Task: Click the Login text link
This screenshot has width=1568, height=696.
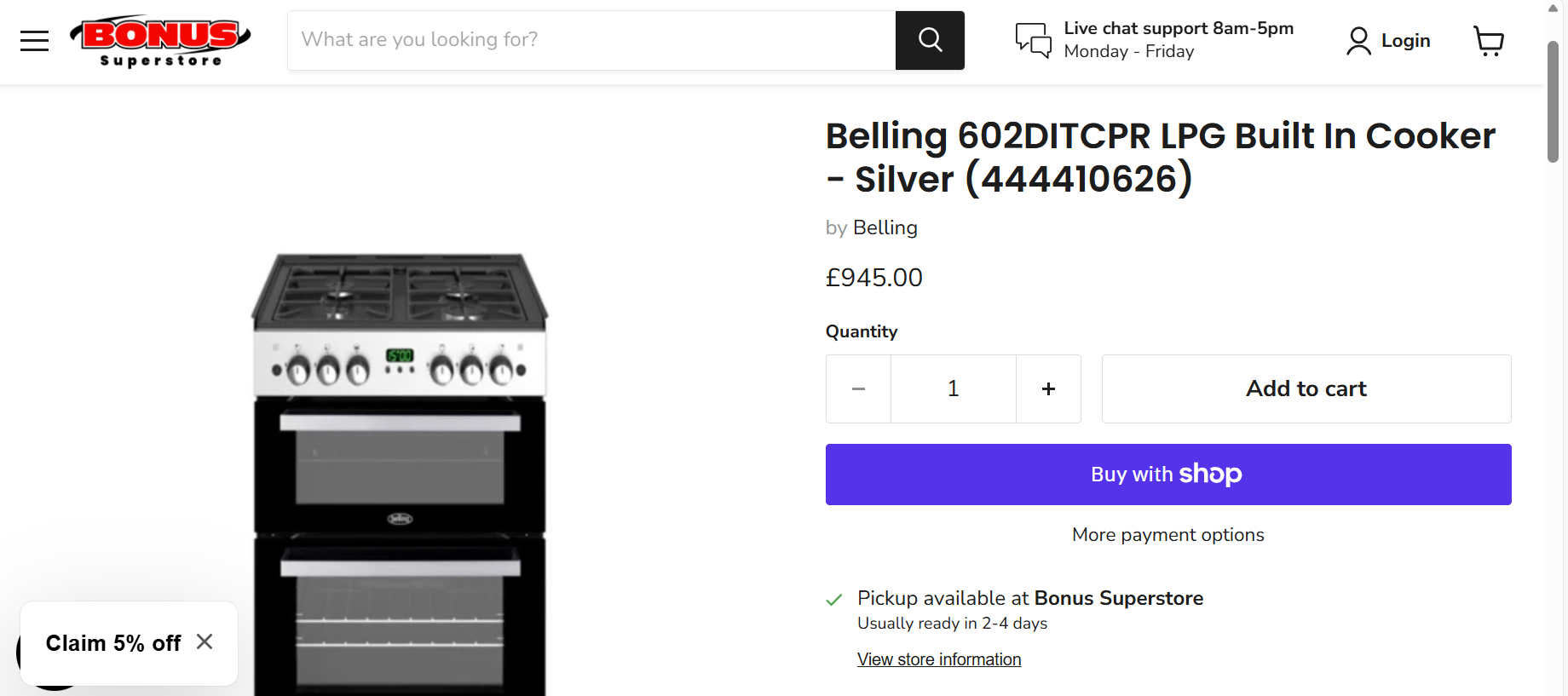Action: (1405, 40)
